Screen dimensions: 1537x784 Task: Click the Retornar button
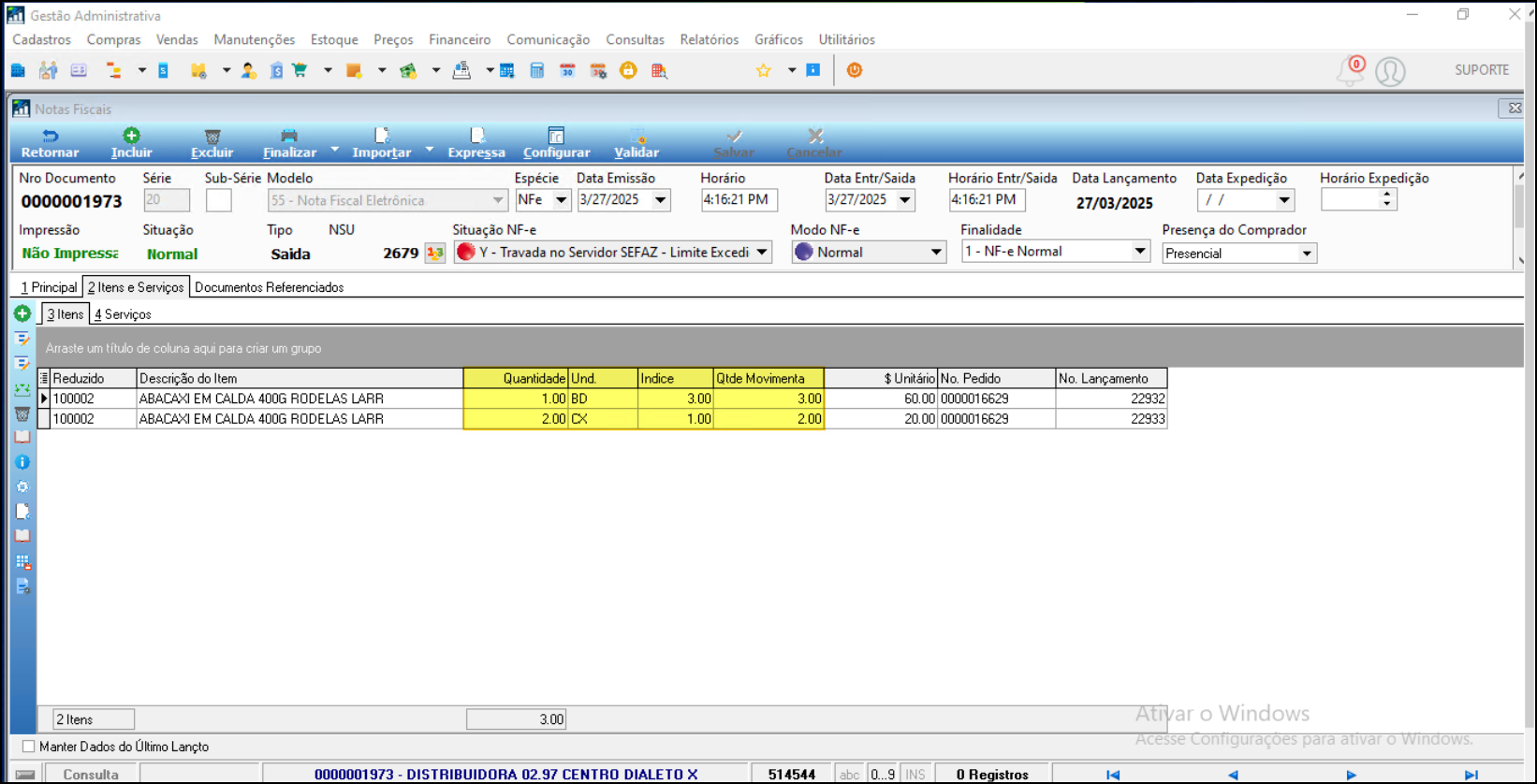click(x=51, y=143)
